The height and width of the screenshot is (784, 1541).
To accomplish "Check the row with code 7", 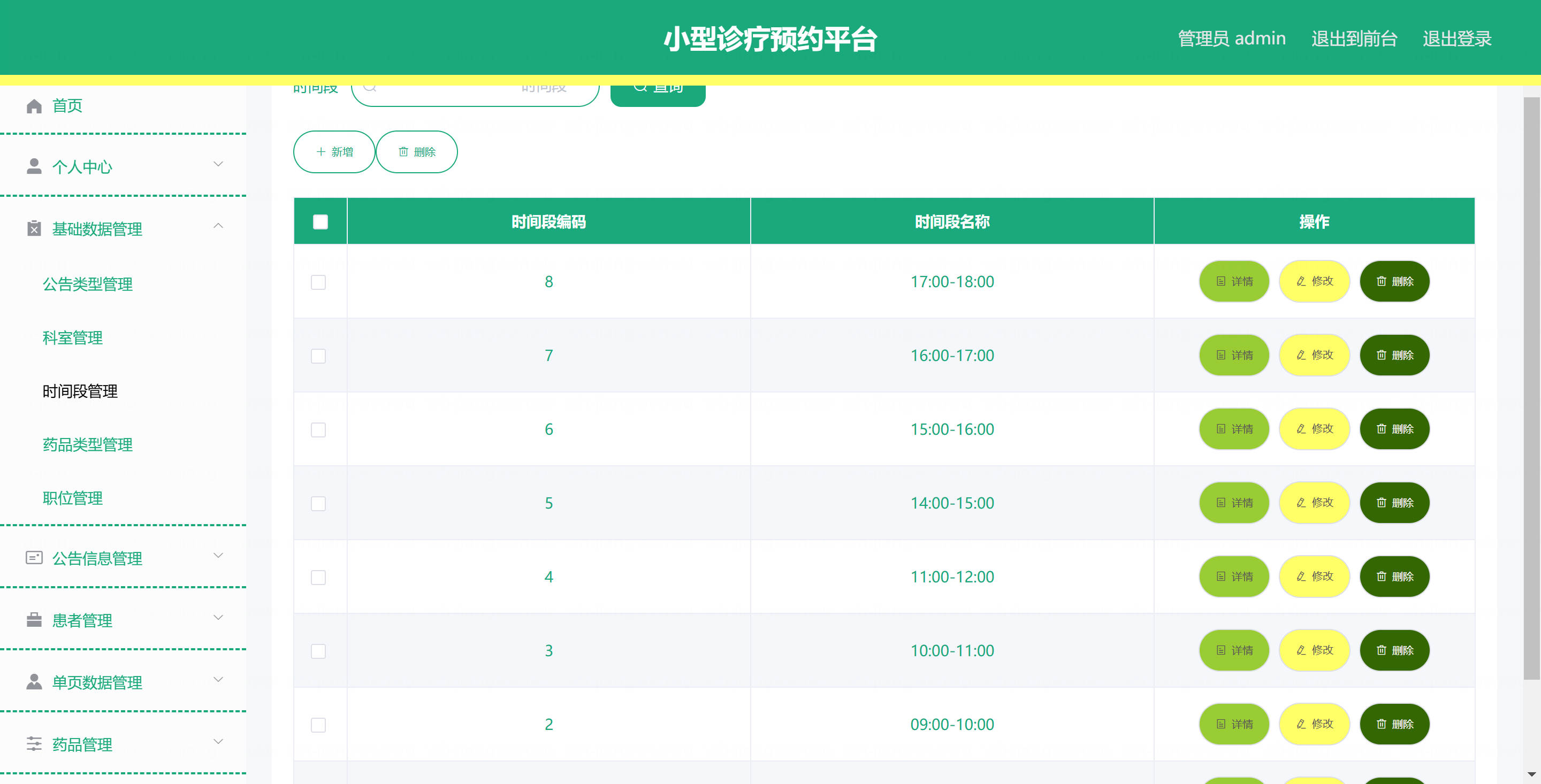I will click(318, 356).
